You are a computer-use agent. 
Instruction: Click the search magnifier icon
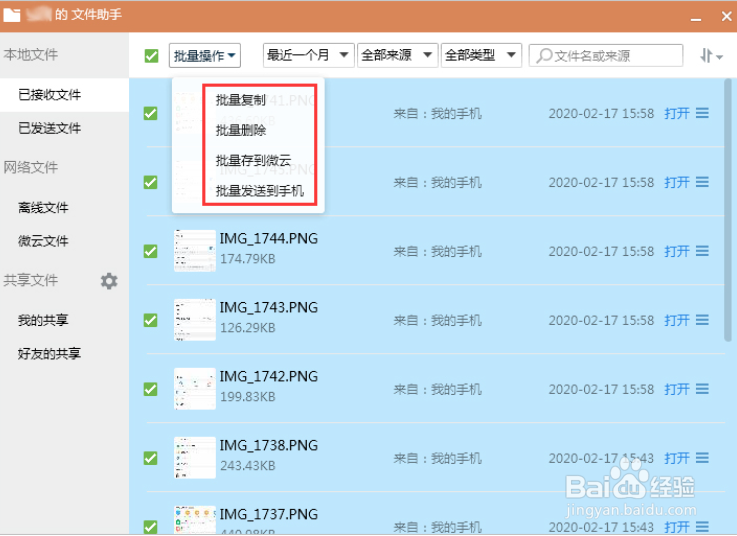point(544,55)
